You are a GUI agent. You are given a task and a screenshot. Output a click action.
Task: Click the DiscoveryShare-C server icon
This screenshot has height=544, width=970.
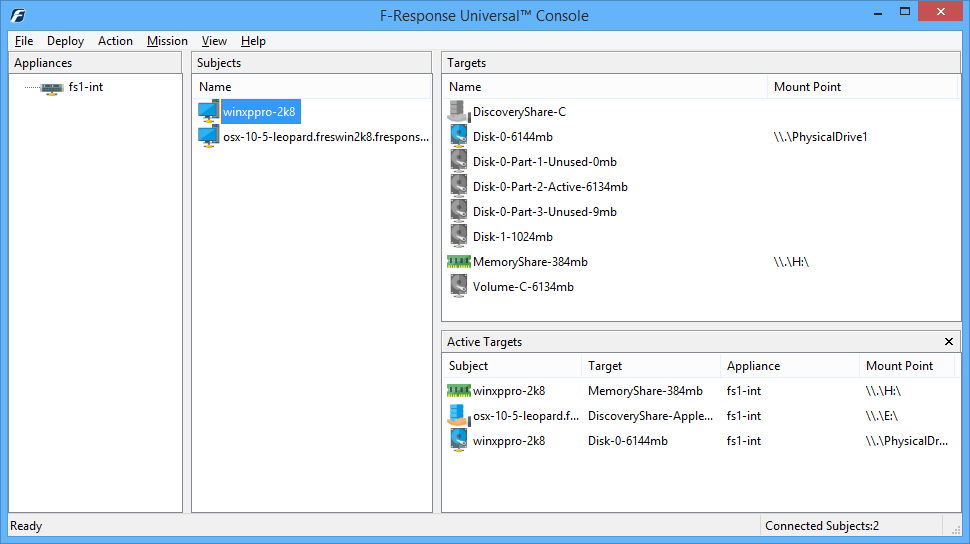click(458, 112)
